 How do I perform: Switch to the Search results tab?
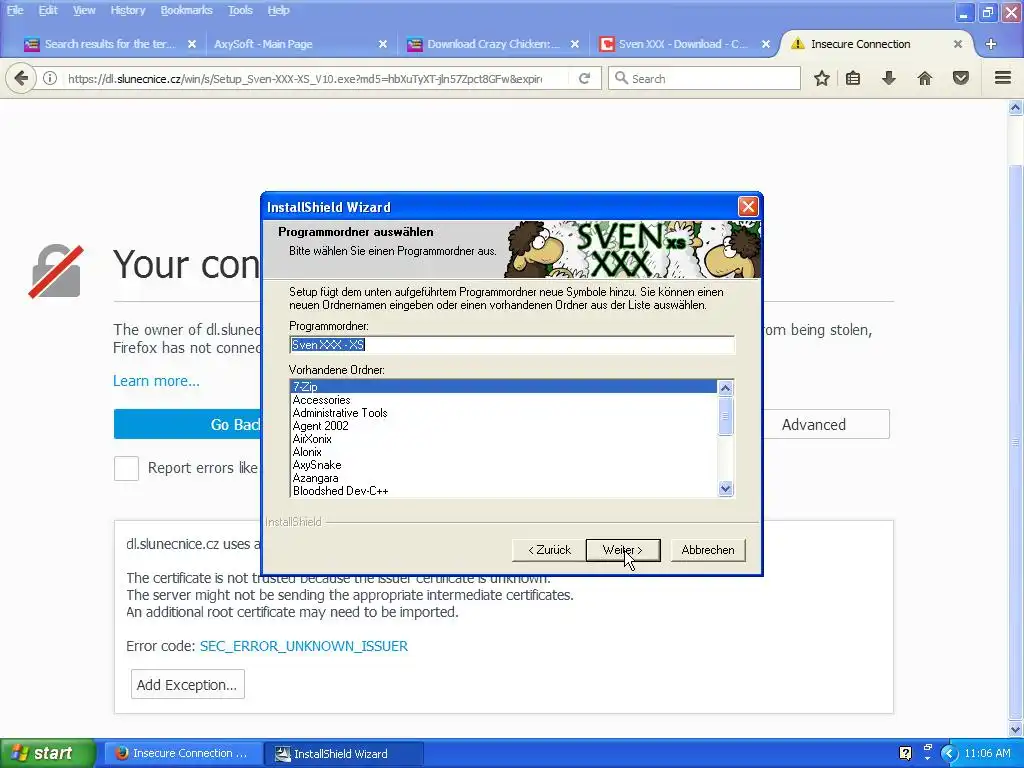[x=109, y=44]
